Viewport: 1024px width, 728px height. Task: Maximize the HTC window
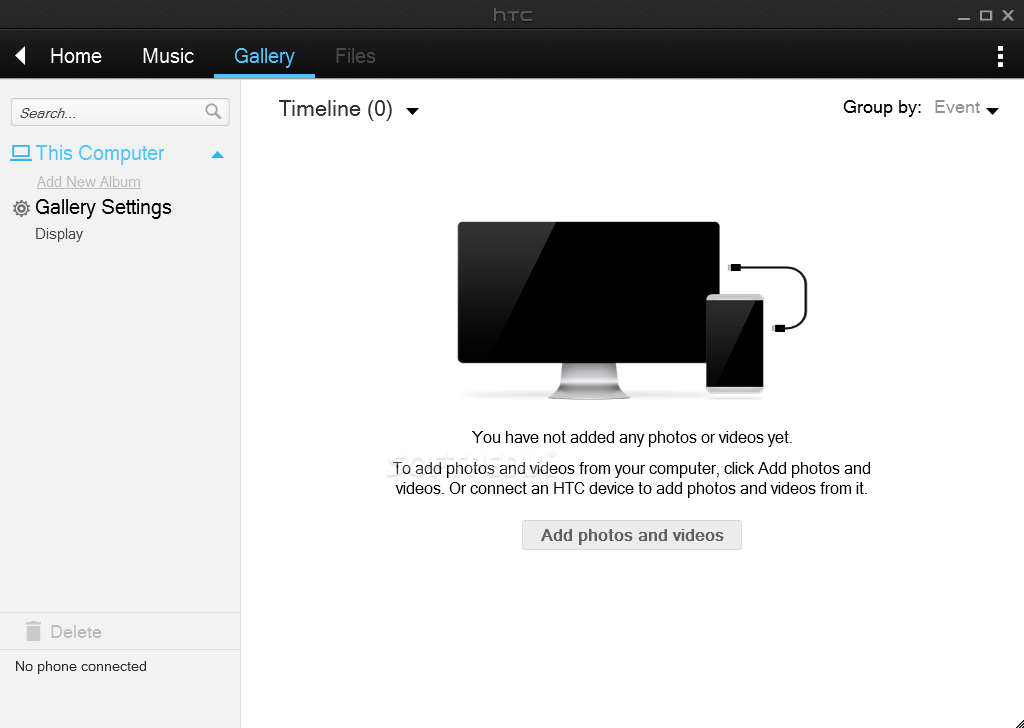pos(985,15)
